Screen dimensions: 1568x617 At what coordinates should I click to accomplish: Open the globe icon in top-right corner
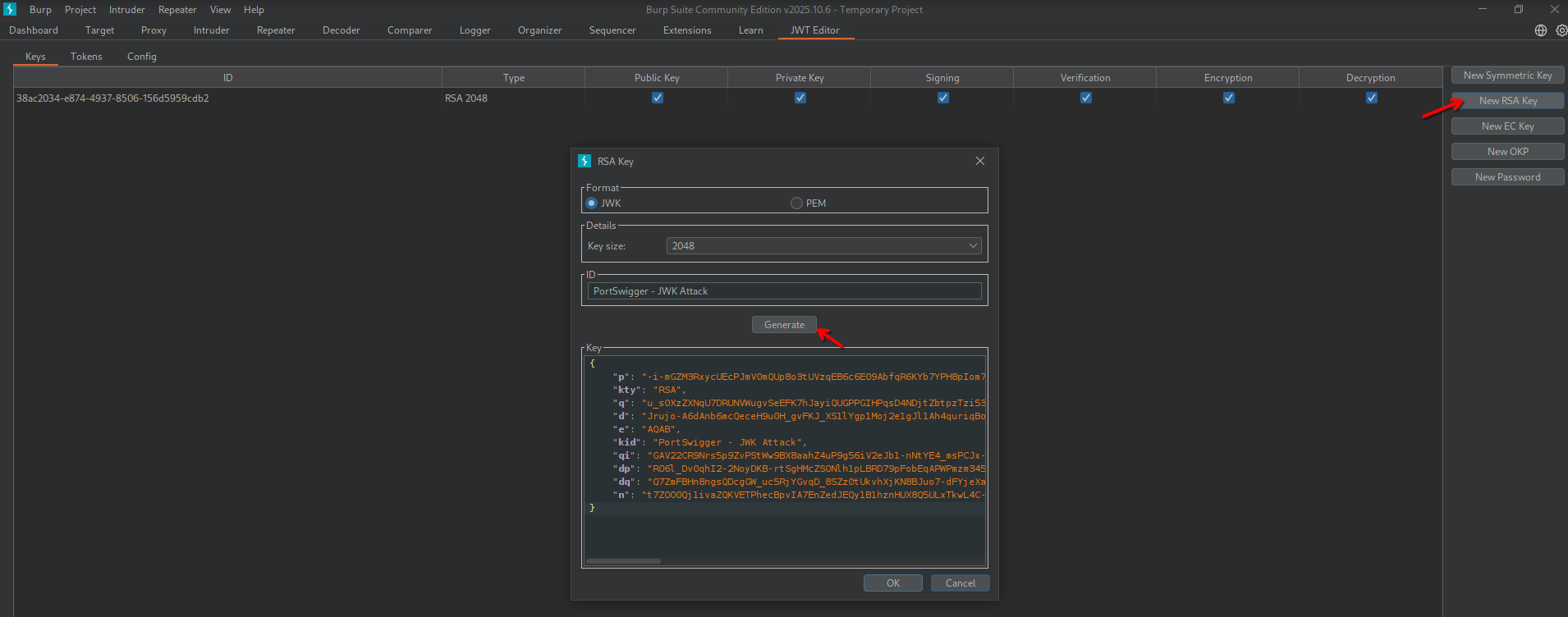point(1540,30)
